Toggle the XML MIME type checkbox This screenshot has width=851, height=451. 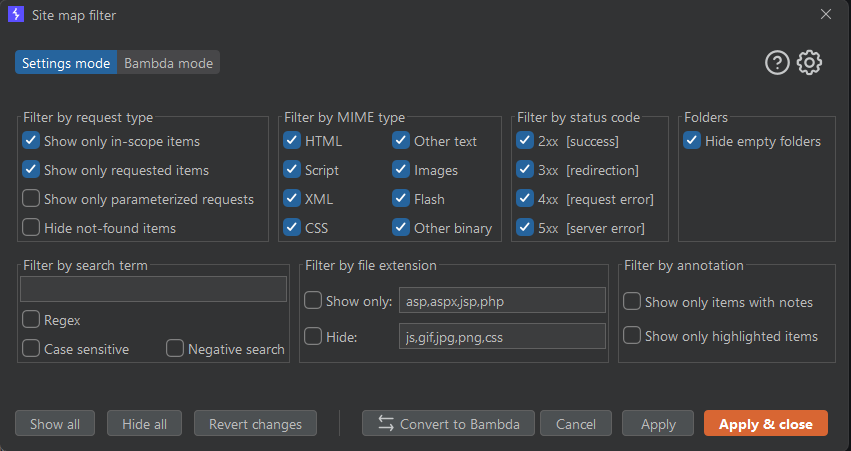point(292,199)
